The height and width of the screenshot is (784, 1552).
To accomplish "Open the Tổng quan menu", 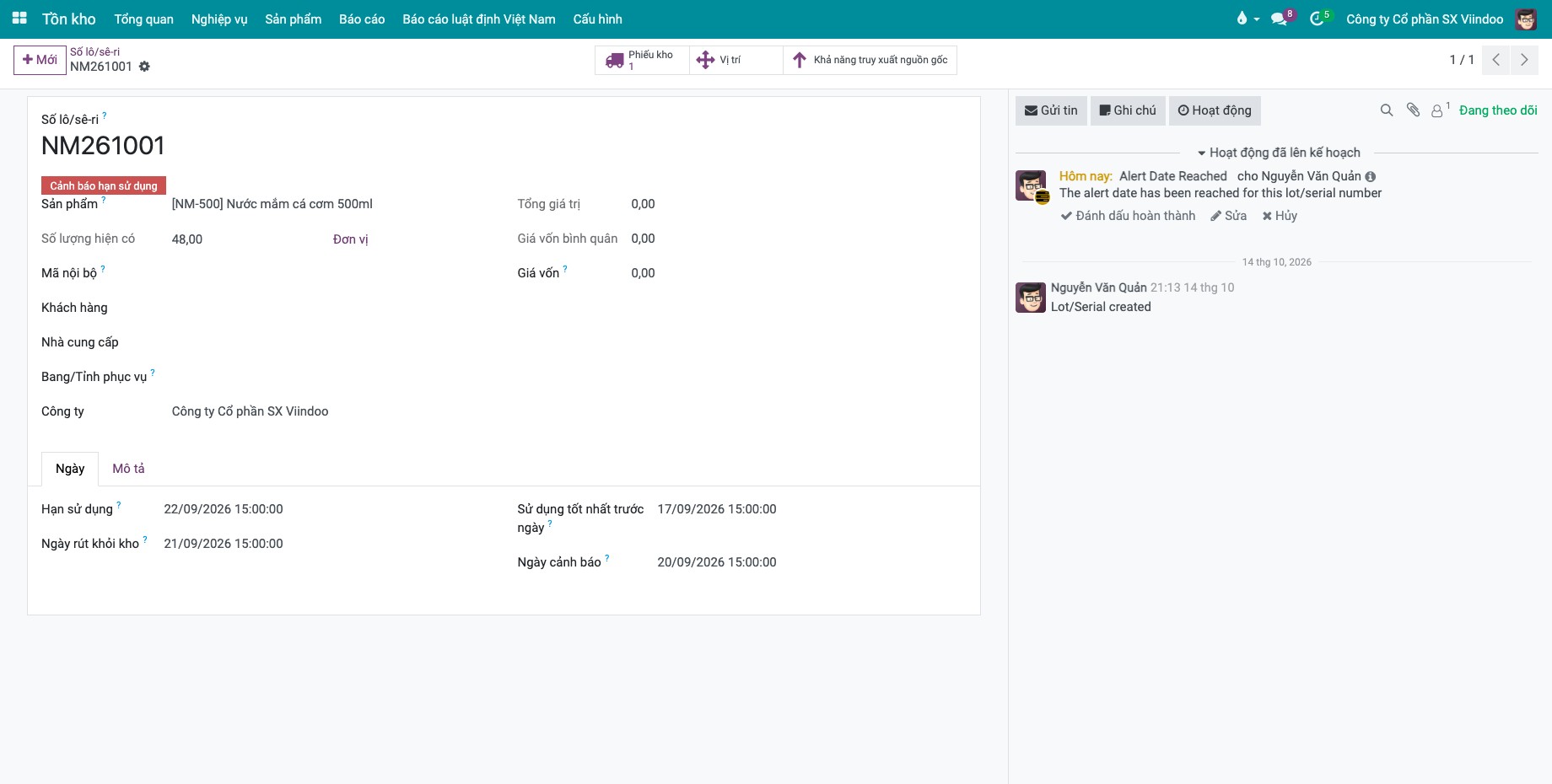I will tap(144, 19).
